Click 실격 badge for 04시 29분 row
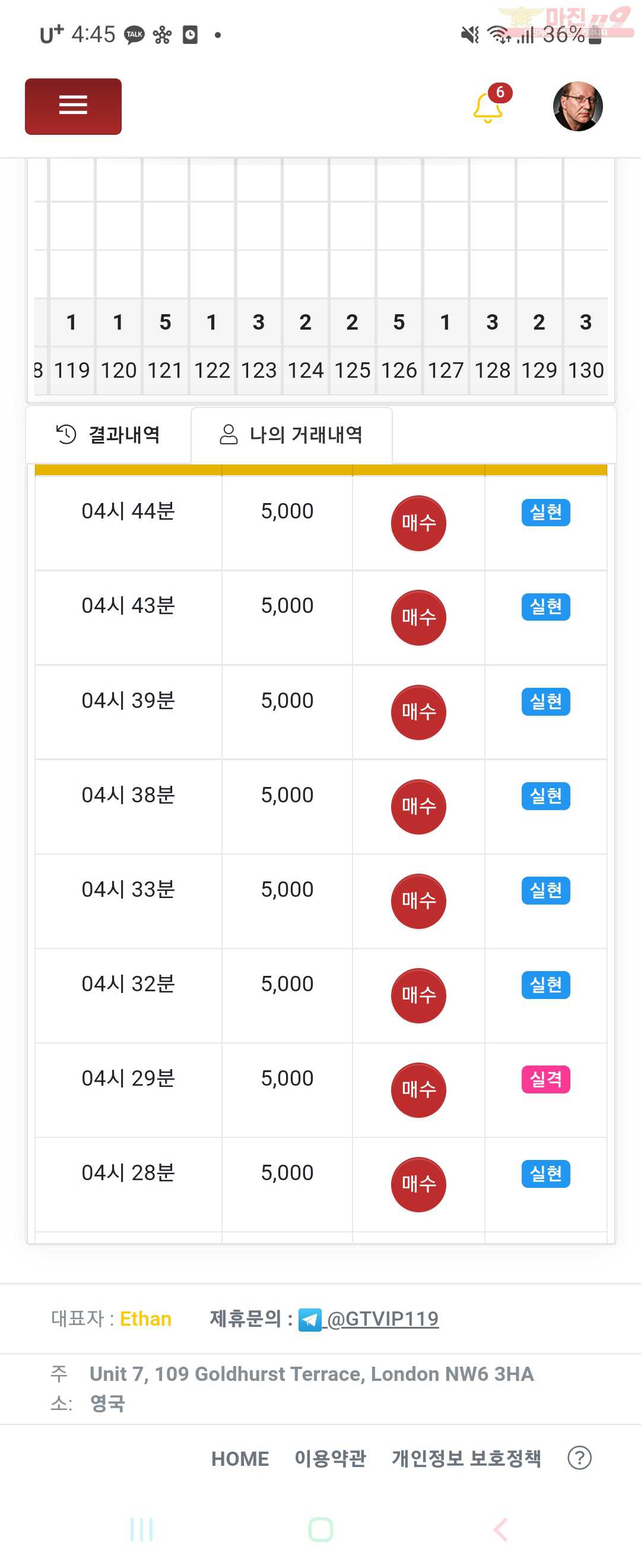The width and height of the screenshot is (641, 1568). pos(545,1079)
